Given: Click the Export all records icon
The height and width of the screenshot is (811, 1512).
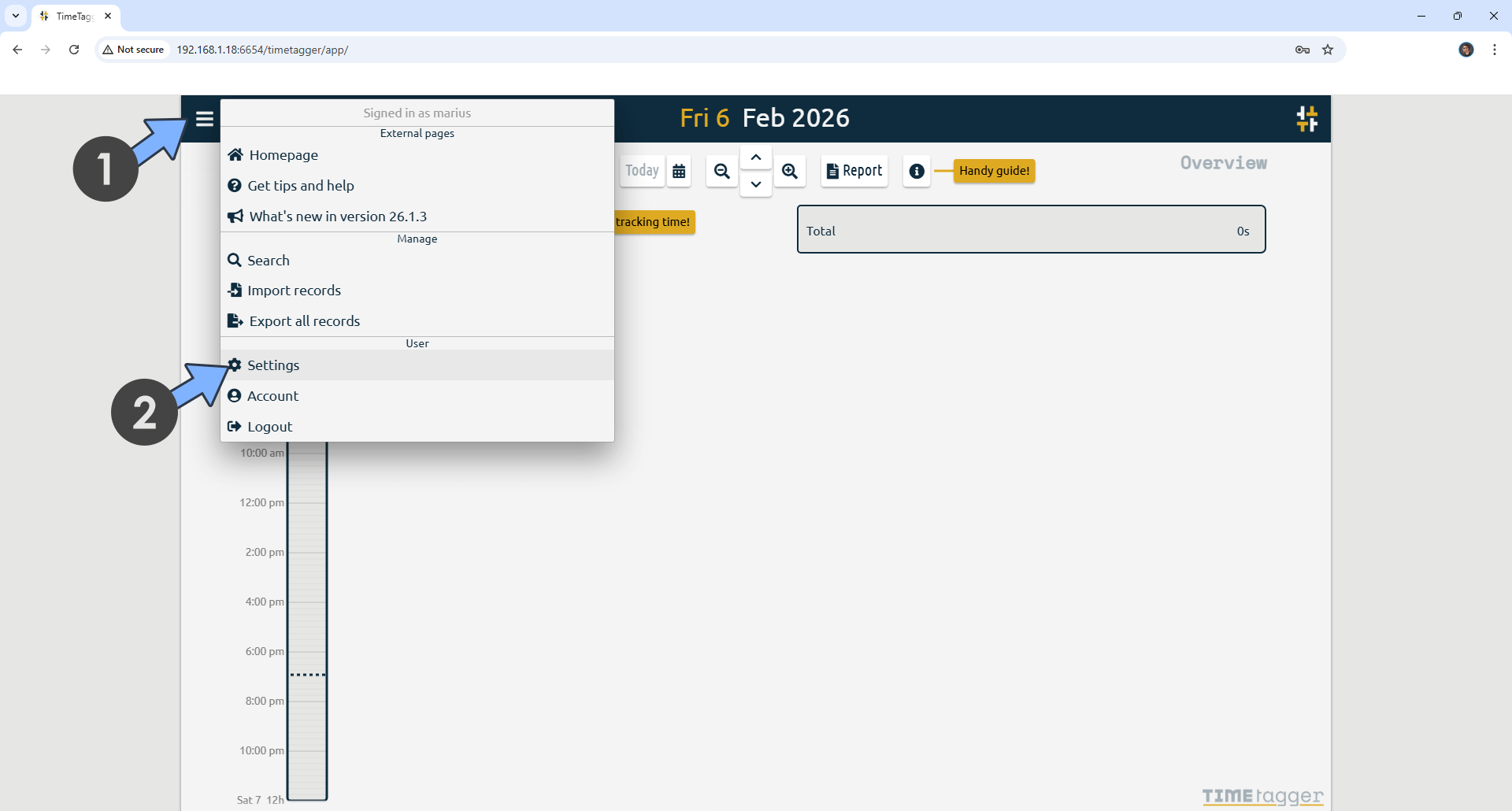Looking at the screenshot, I should (235, 320).
